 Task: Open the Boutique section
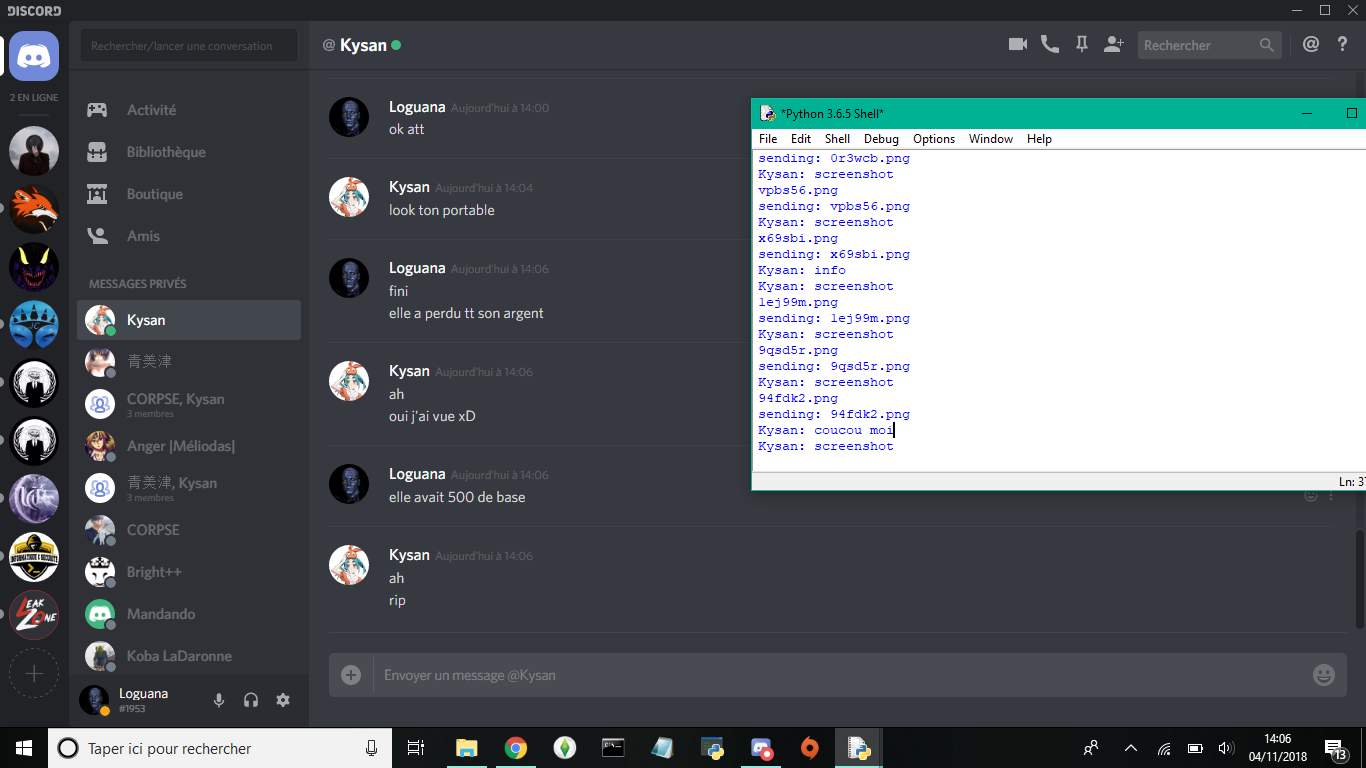tap(189, 194)
